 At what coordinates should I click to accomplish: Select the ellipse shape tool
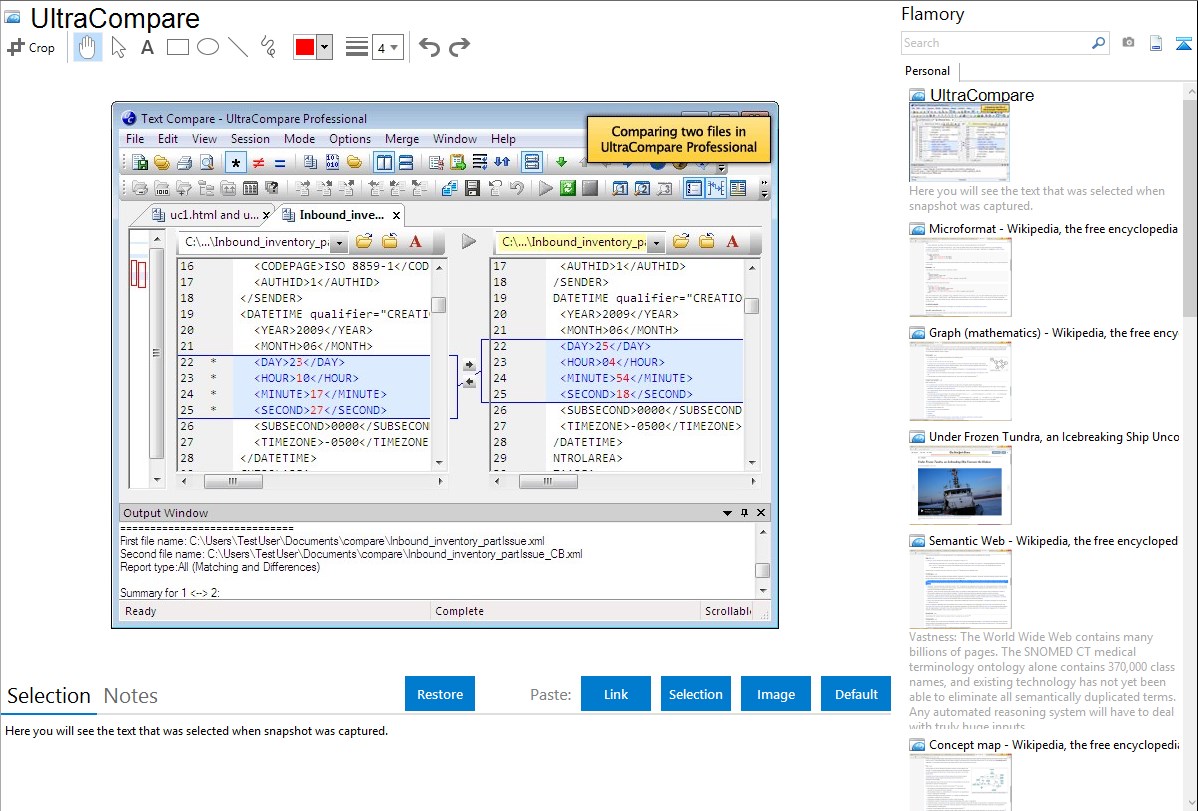tap(207, 47)
